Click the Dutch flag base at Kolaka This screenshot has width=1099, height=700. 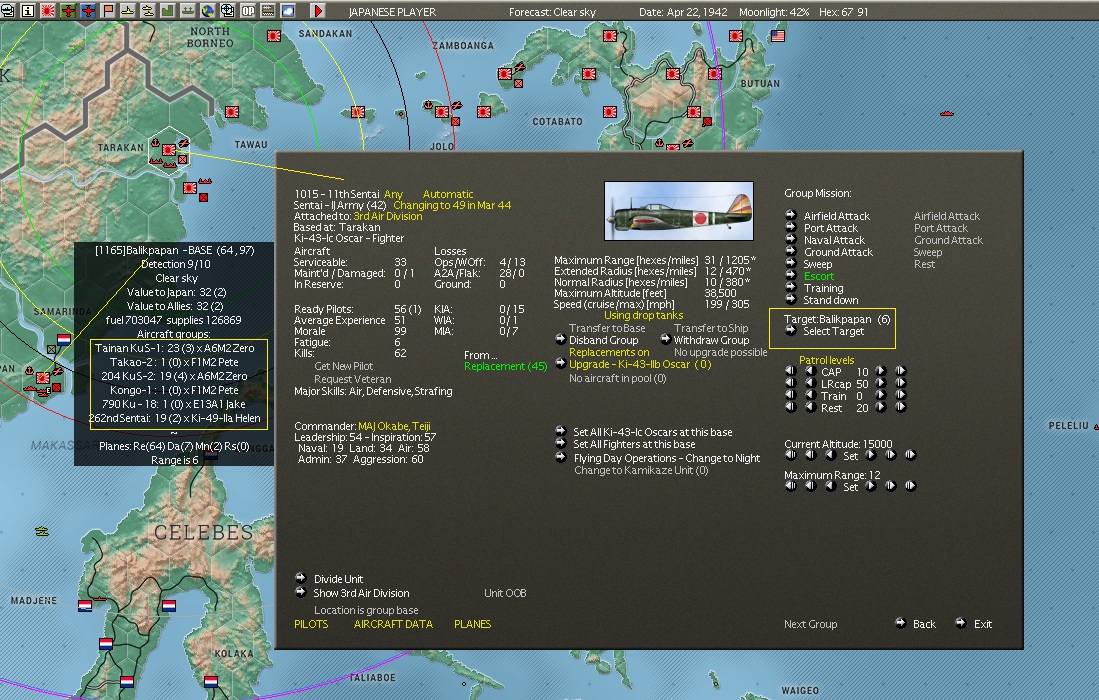(211, 681)
